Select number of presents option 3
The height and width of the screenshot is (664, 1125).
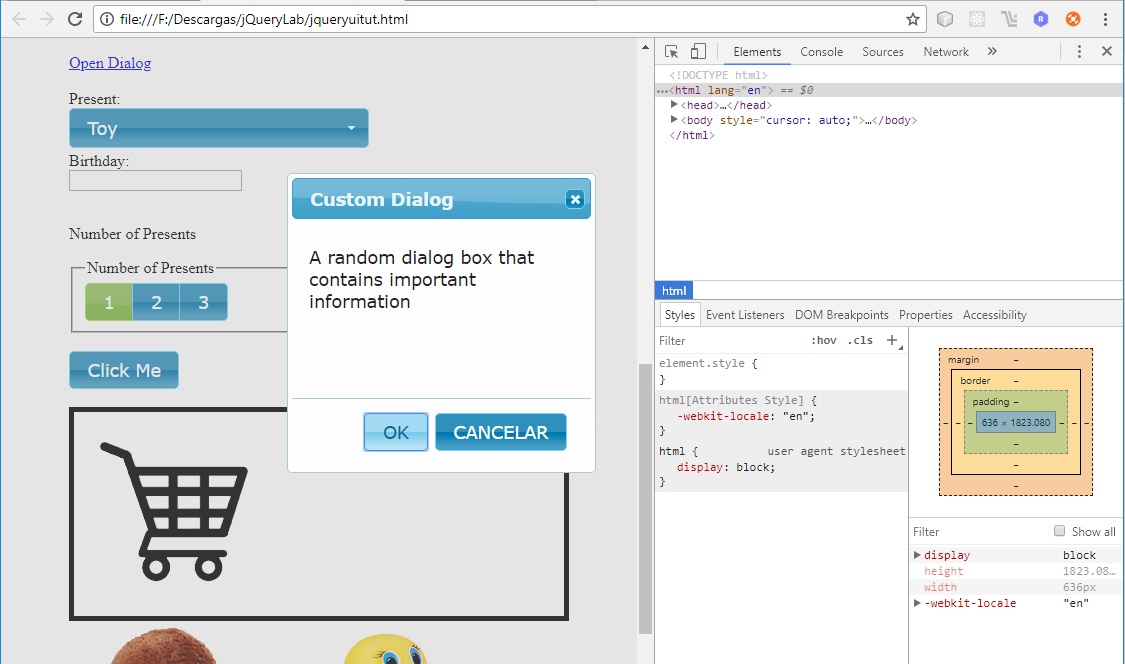(204, 302)
